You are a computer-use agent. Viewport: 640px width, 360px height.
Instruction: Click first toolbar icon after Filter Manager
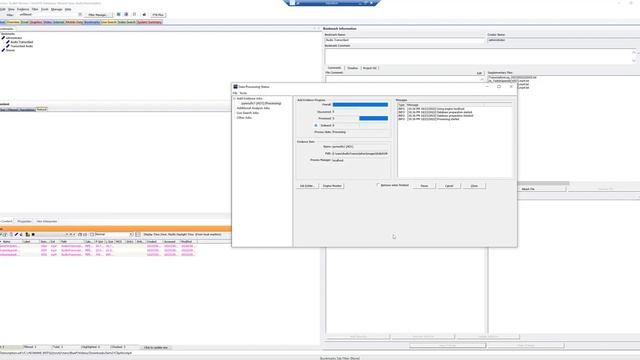tap(119, 14)
